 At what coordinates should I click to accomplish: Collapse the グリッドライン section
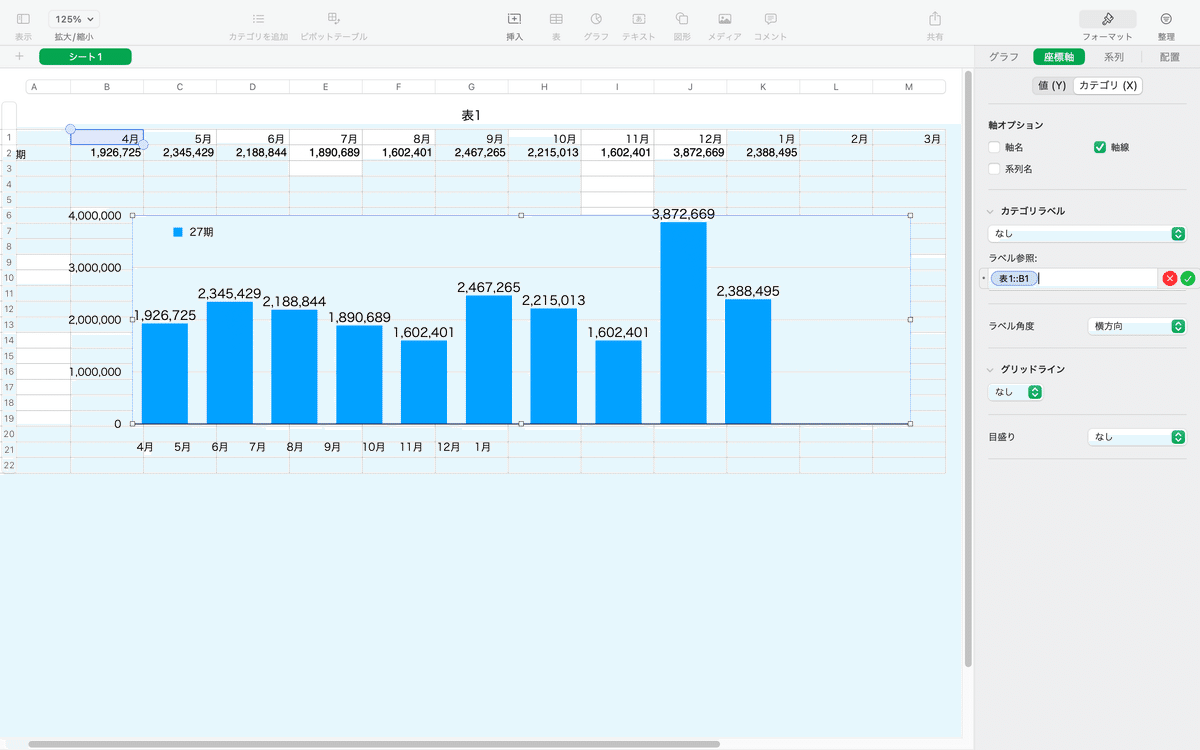pos(991,369)
